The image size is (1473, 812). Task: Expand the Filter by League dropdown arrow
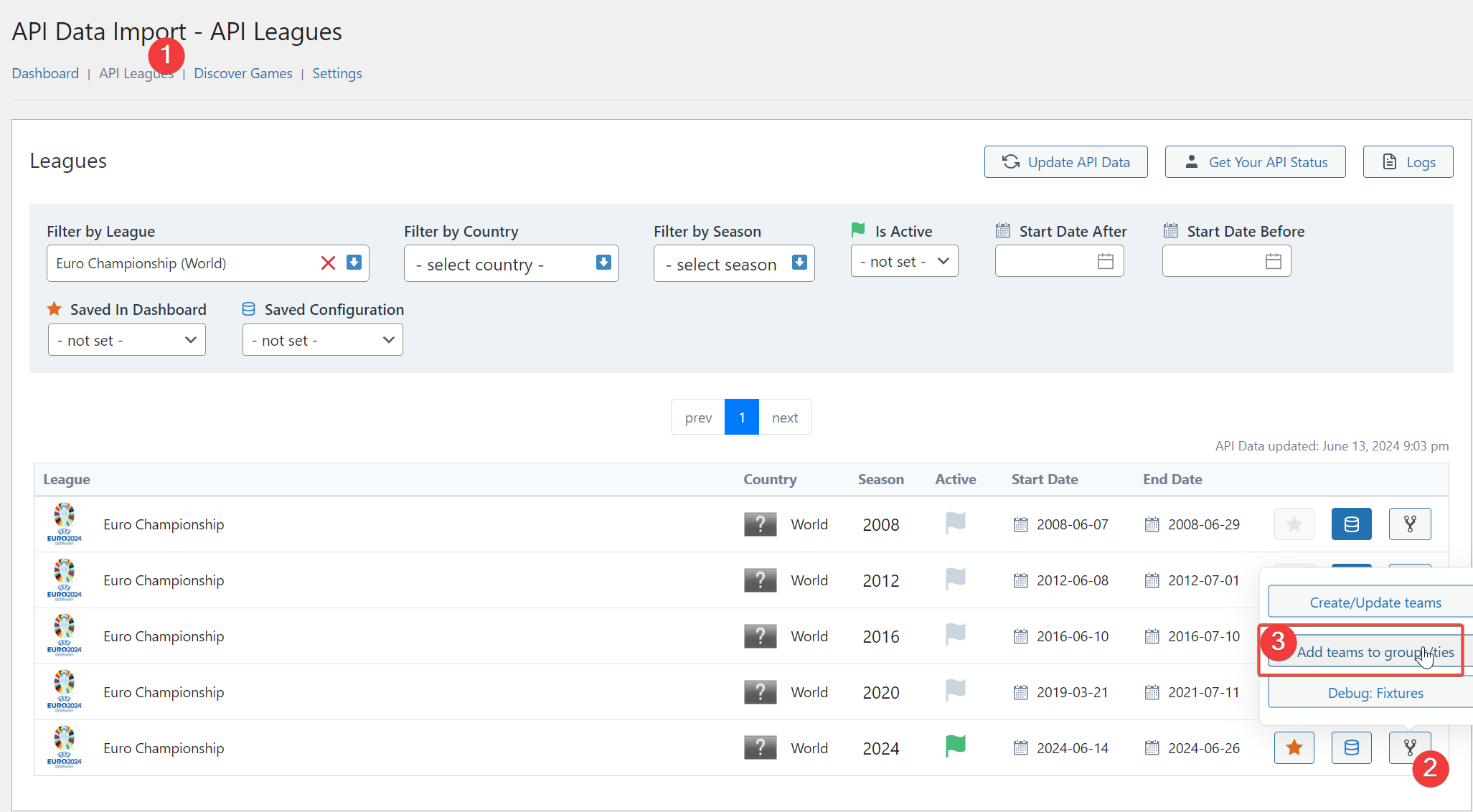tap(354, 263)
